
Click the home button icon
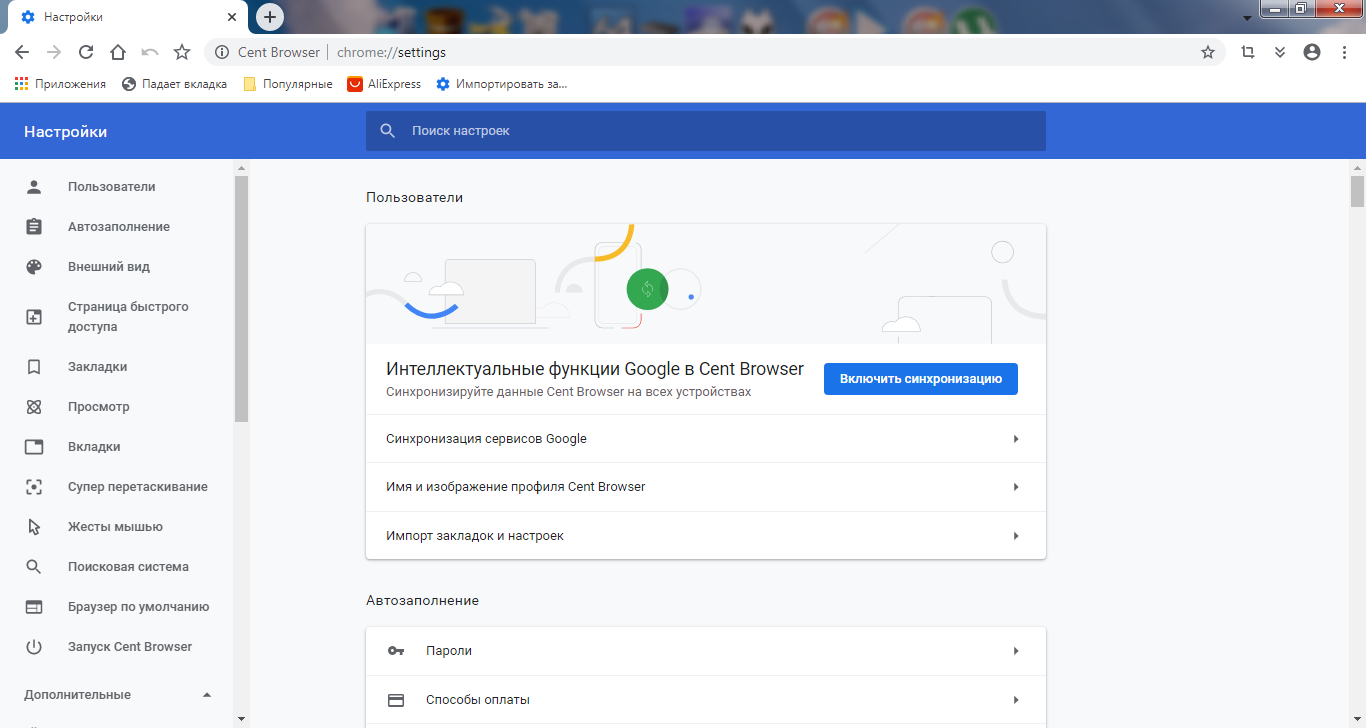click(x=118, y=52)
